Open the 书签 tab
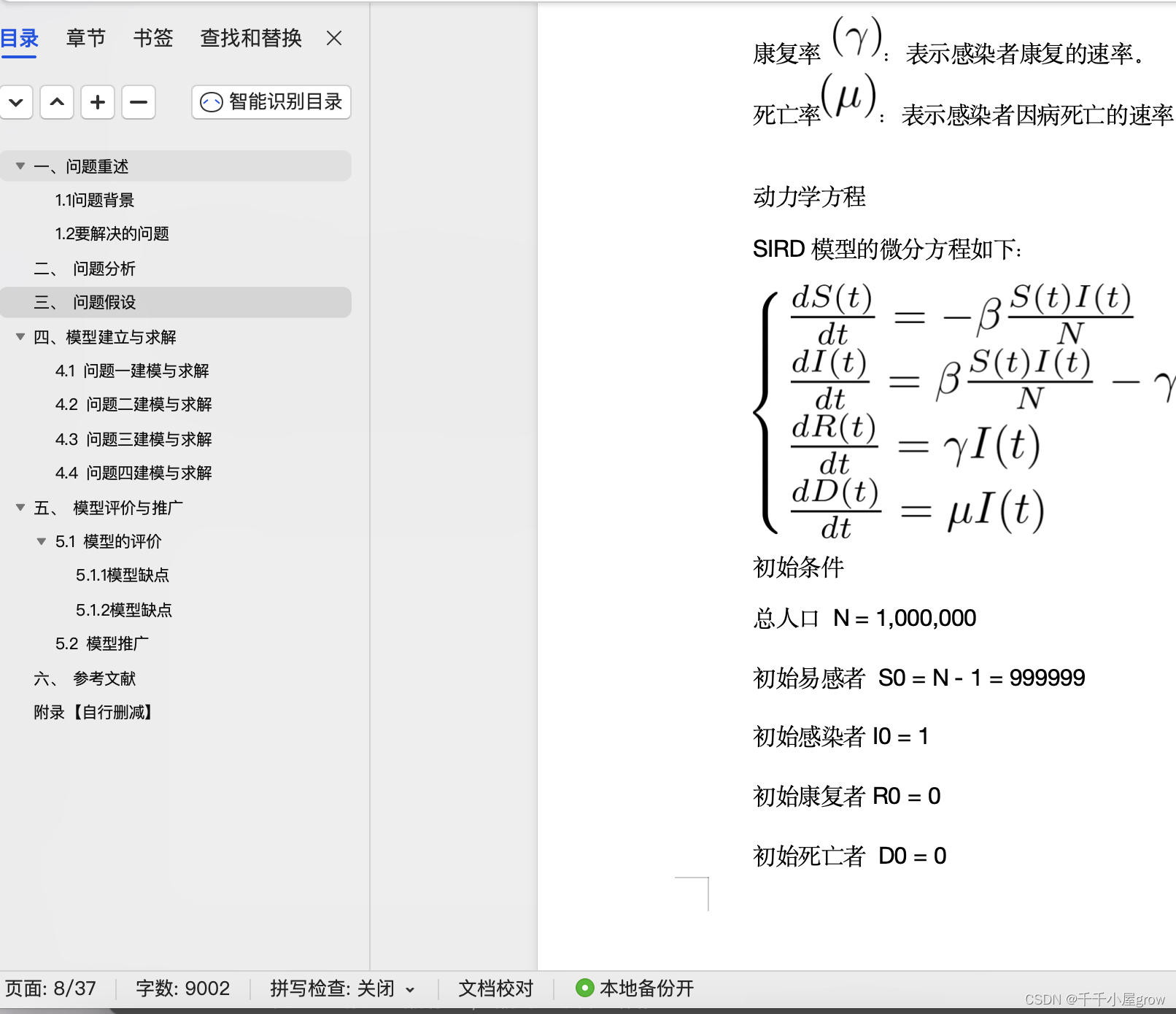Image resolution: width=1176 pixels, height=1014 pixels. [x=153, y=38]
